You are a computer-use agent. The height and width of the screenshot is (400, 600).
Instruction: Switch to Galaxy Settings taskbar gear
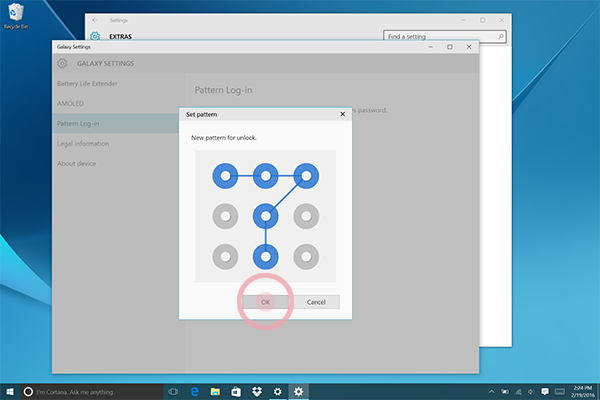click(x=298, y=392)
